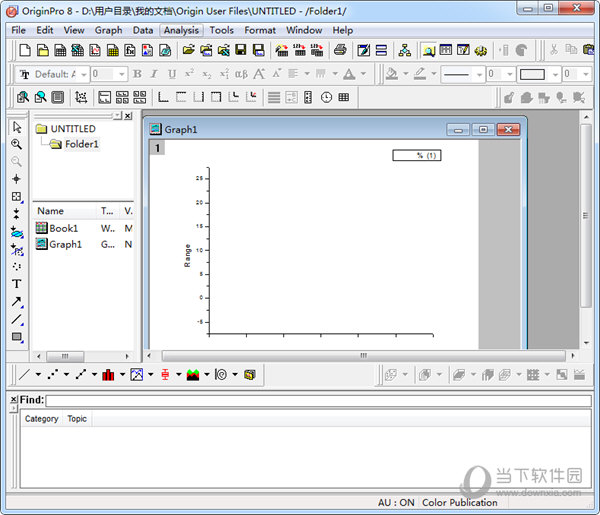This screenshot has height=515, width=600.
Task: Select the Line drawing tool
Action: (x=16, y=319)
